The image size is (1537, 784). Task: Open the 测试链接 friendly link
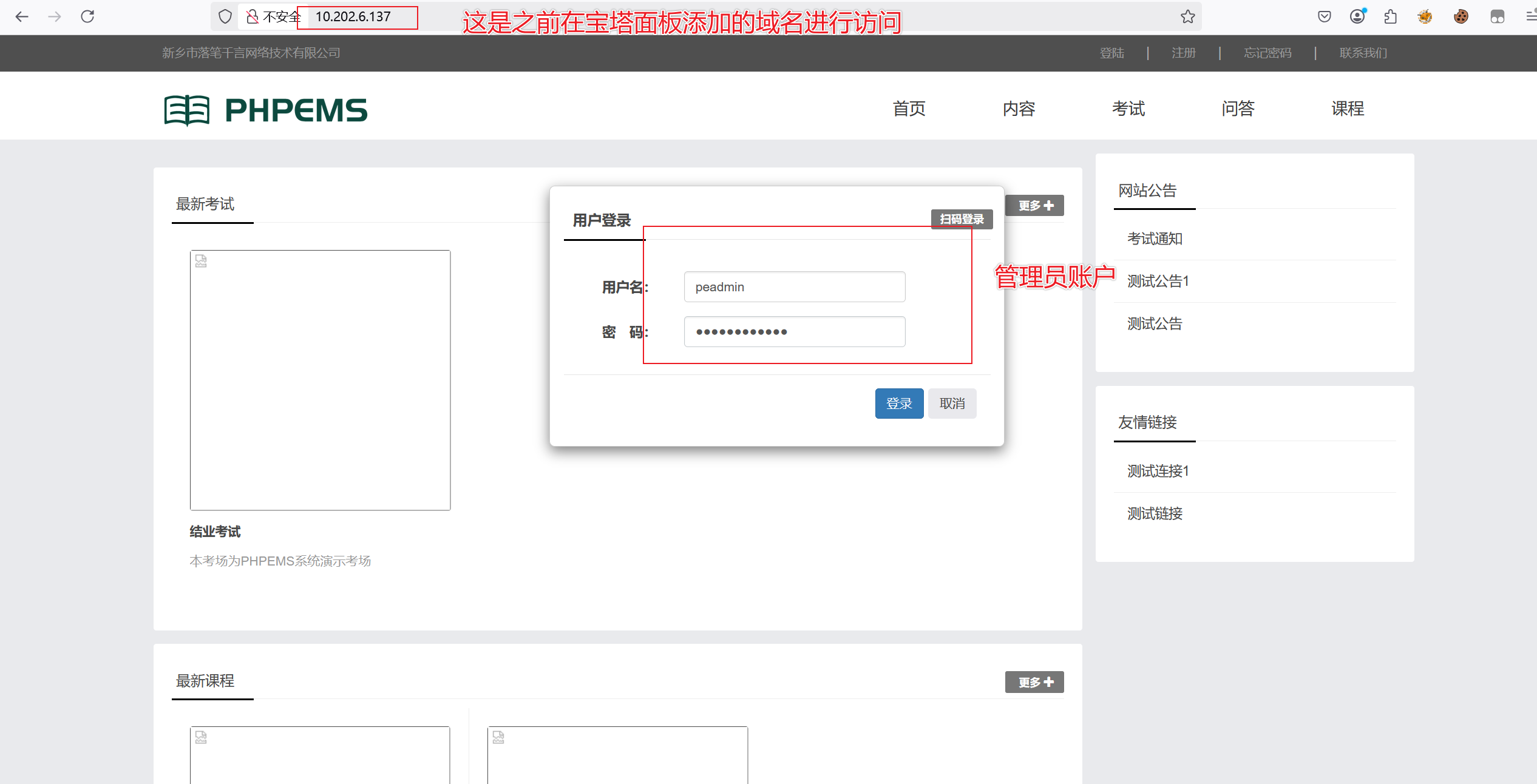(1155, 513)
